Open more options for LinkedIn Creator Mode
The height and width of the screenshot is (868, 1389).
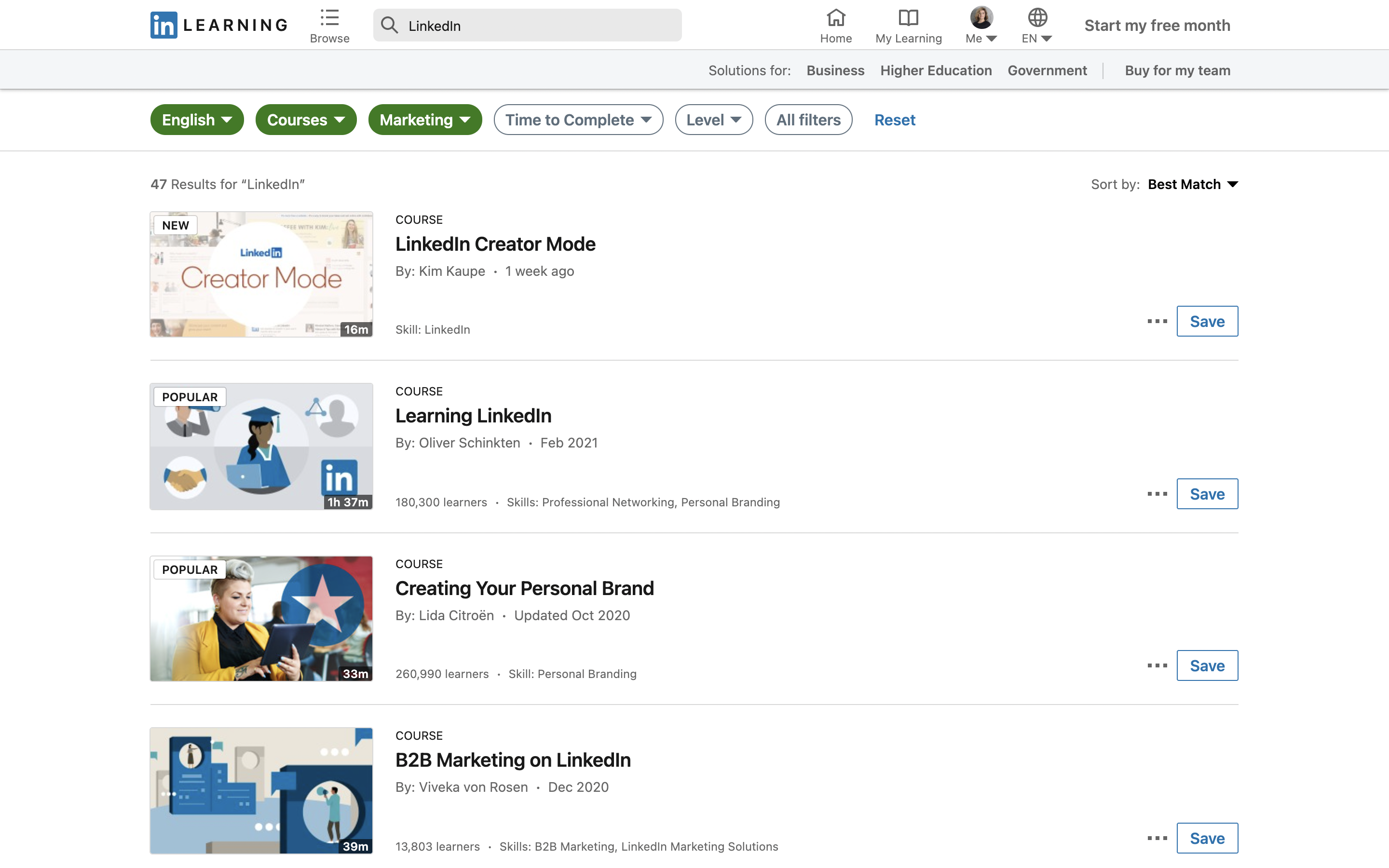click(1157, 322)
